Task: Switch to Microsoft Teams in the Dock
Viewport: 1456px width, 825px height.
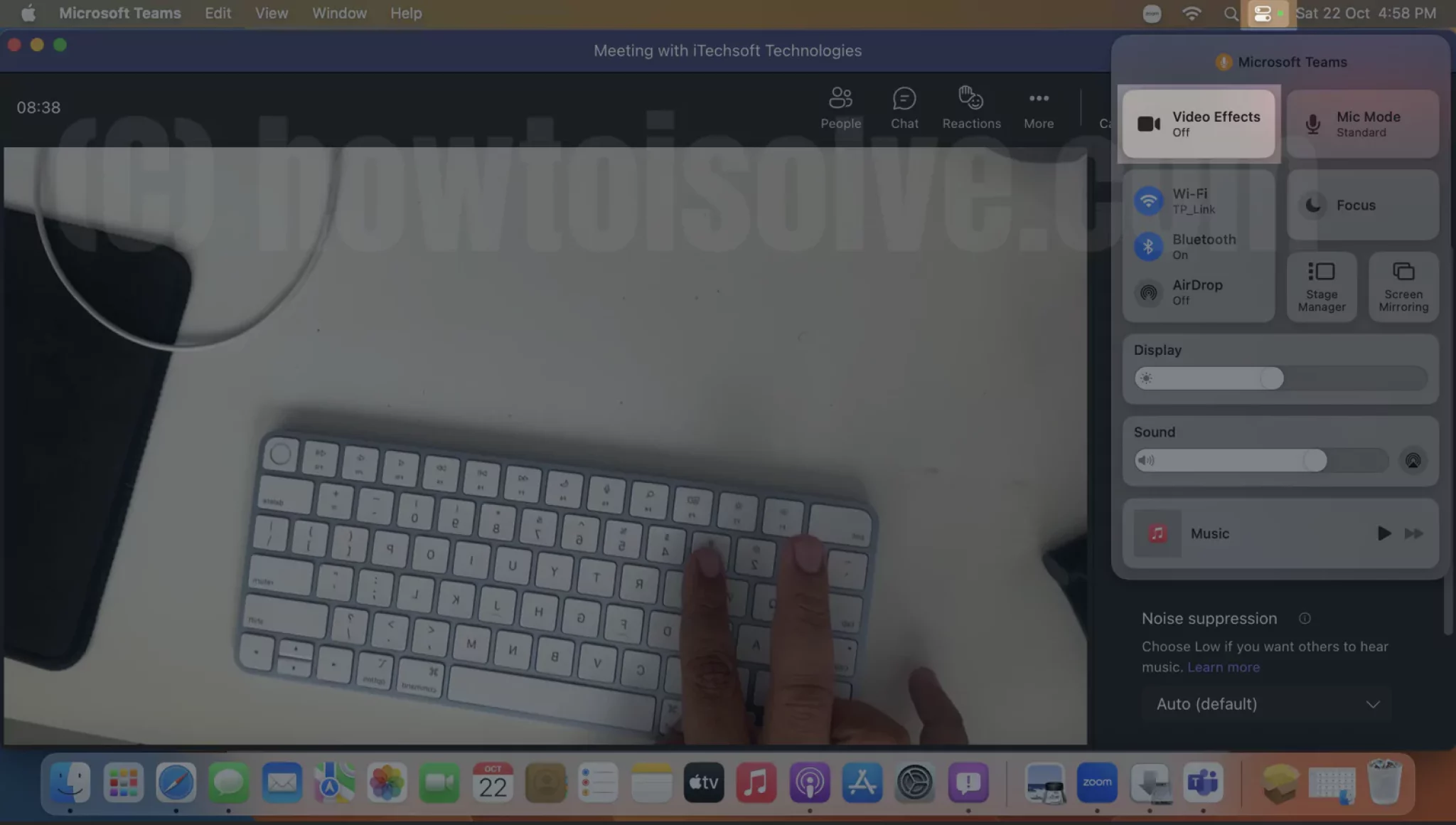Action: 1202,783
